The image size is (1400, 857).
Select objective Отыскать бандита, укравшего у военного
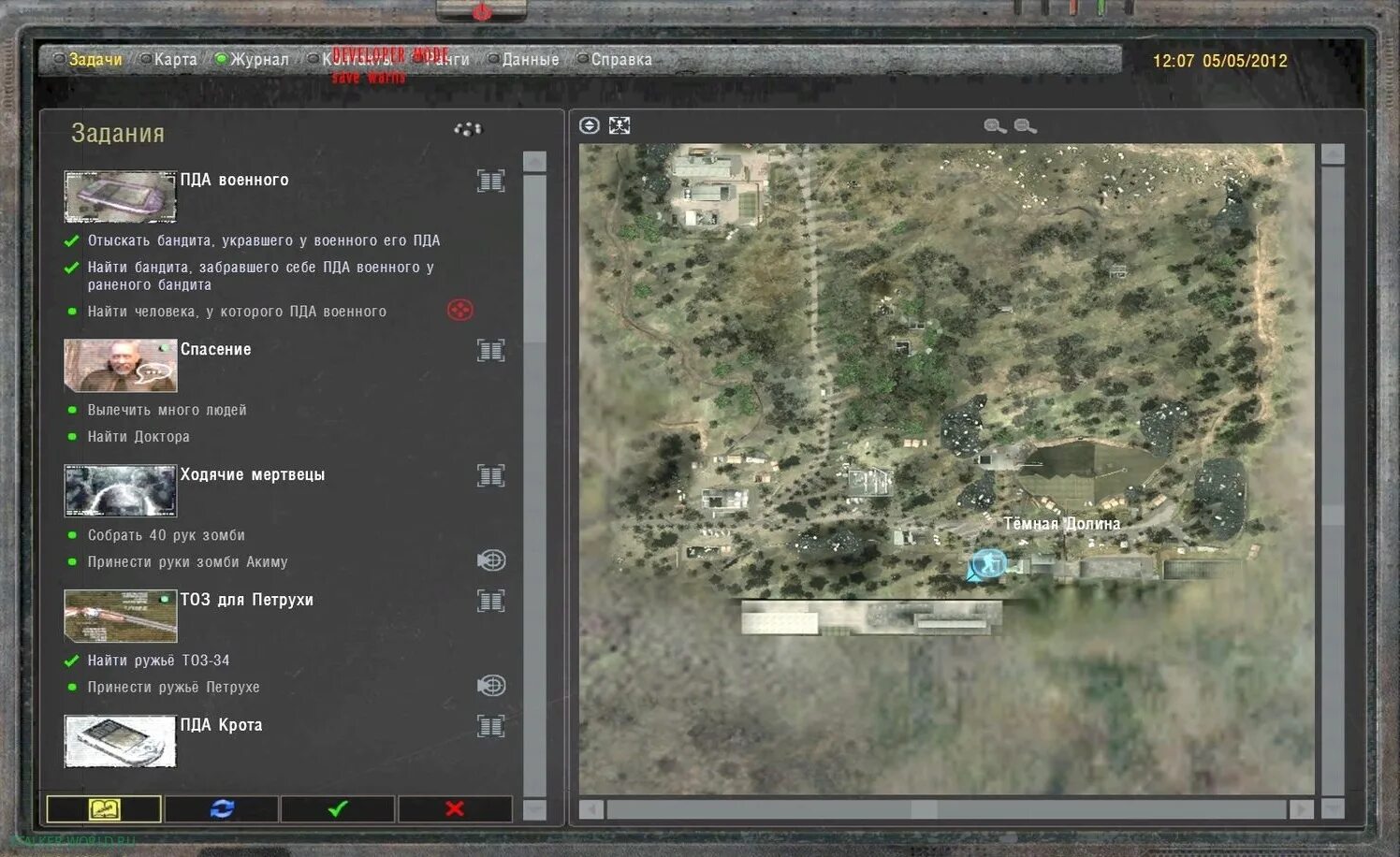click(x=264, y=240)
